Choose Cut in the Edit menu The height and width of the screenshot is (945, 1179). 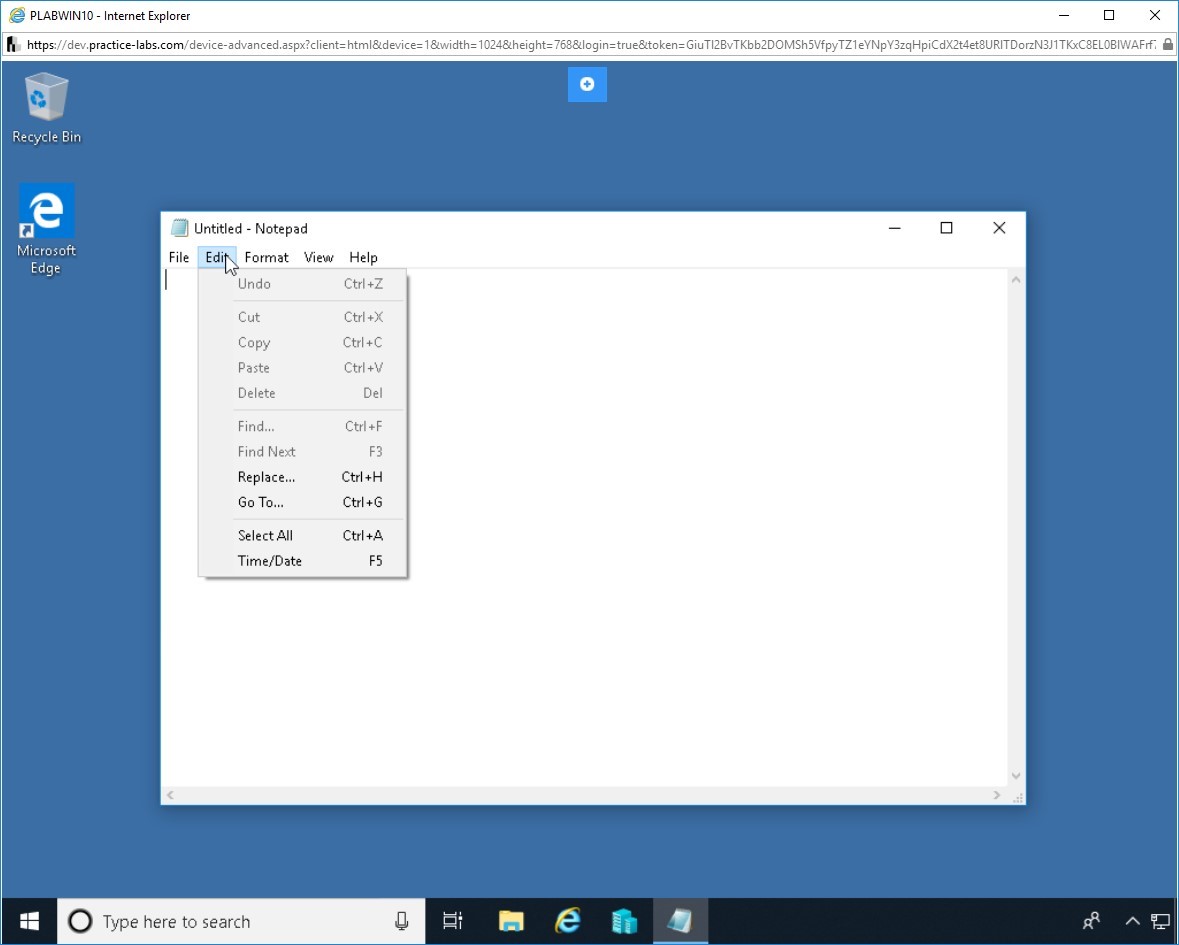click(x=303, y=317)
